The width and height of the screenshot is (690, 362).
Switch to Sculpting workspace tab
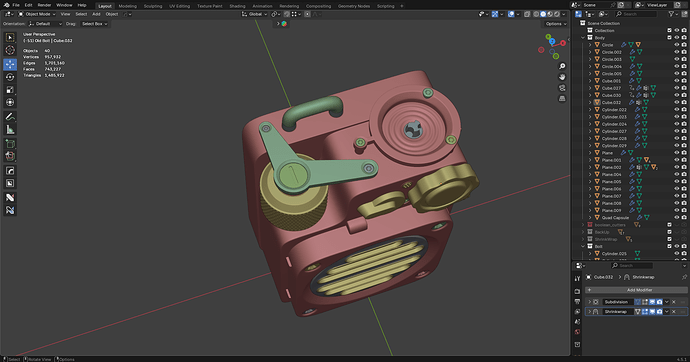click(x=153, y=6)
